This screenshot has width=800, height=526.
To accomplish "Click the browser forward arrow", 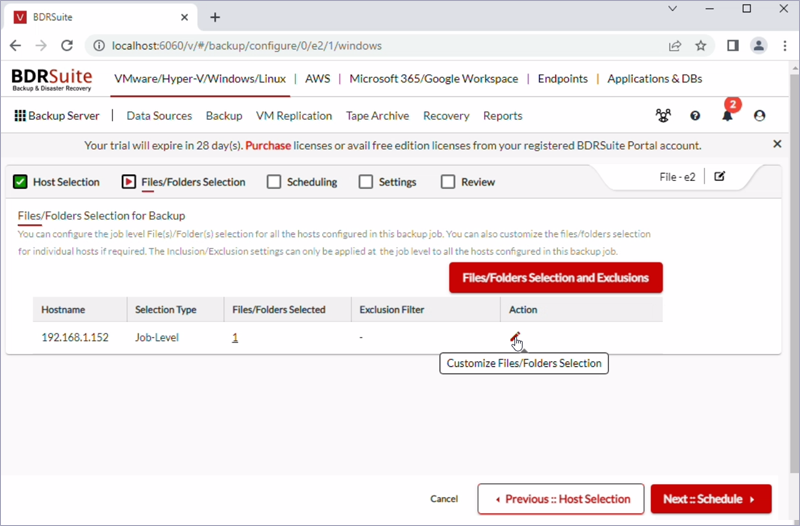I will click(x=41, y=45).
